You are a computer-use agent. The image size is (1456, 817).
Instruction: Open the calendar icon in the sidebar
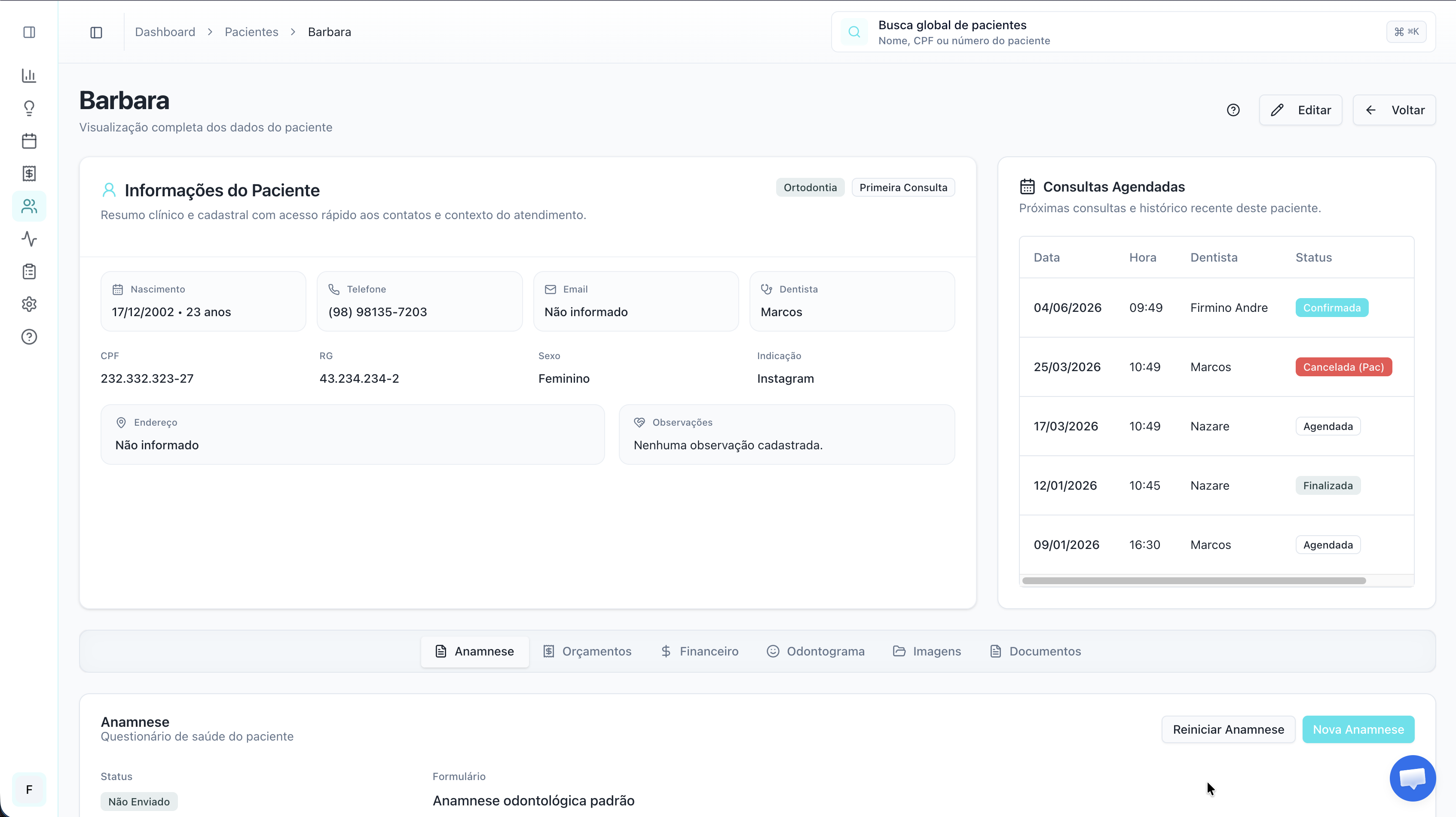pos(29,141)
